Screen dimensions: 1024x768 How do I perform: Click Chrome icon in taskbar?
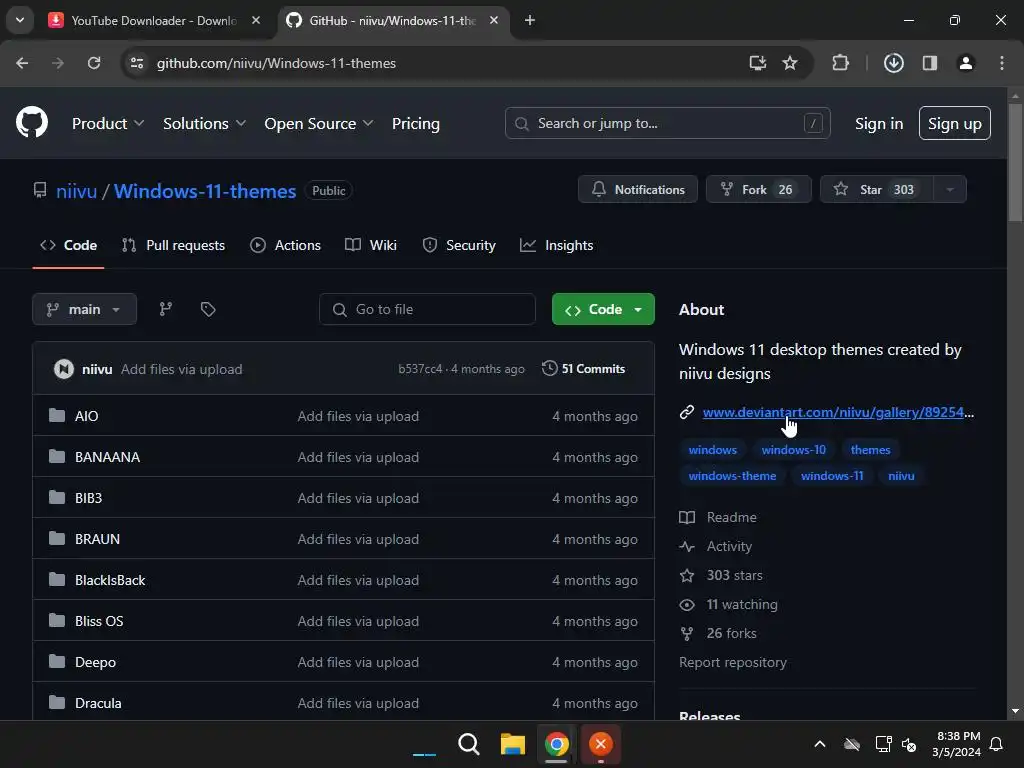point(556,744)
